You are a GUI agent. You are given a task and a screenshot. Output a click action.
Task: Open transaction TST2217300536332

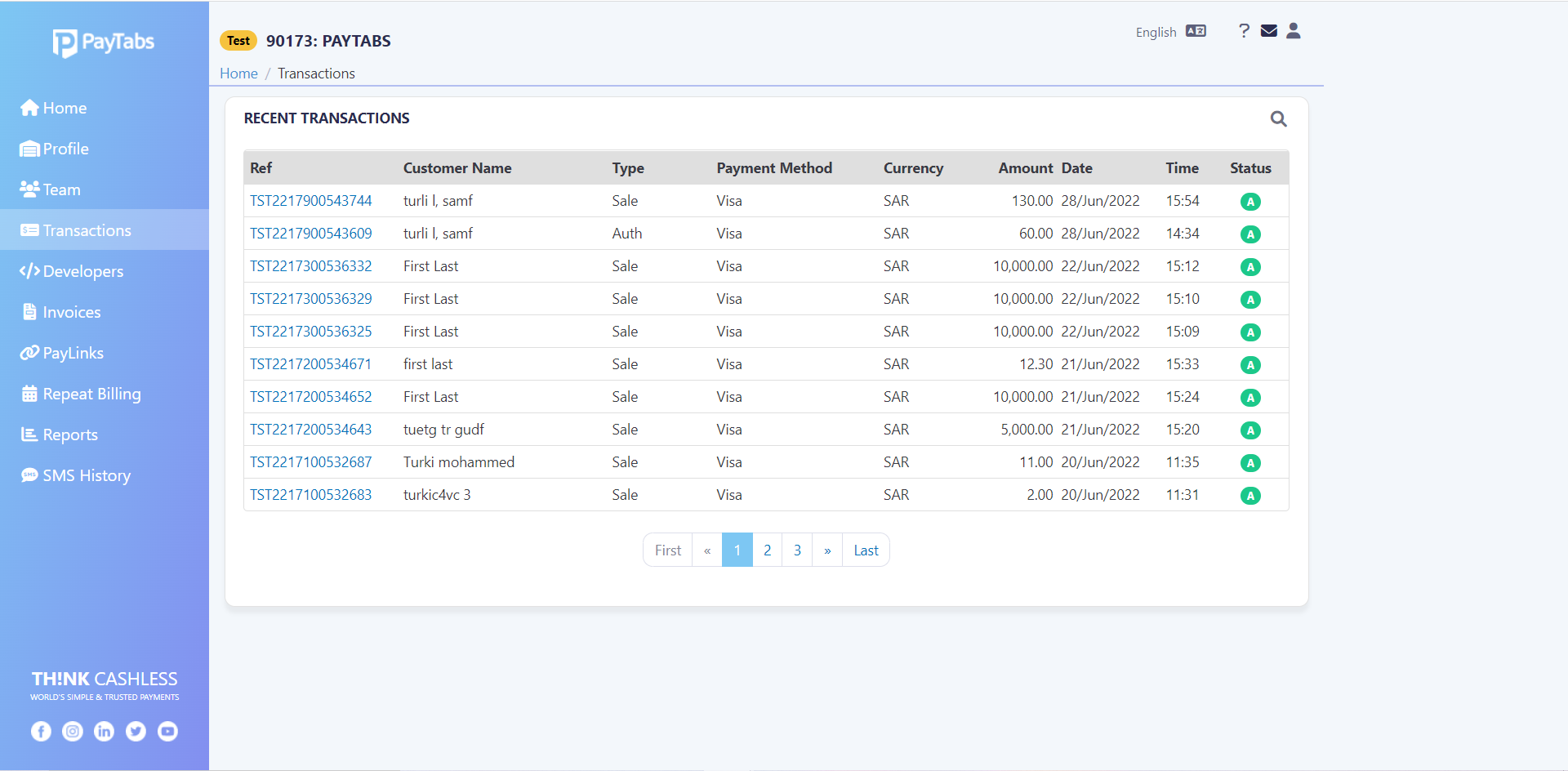310,266
